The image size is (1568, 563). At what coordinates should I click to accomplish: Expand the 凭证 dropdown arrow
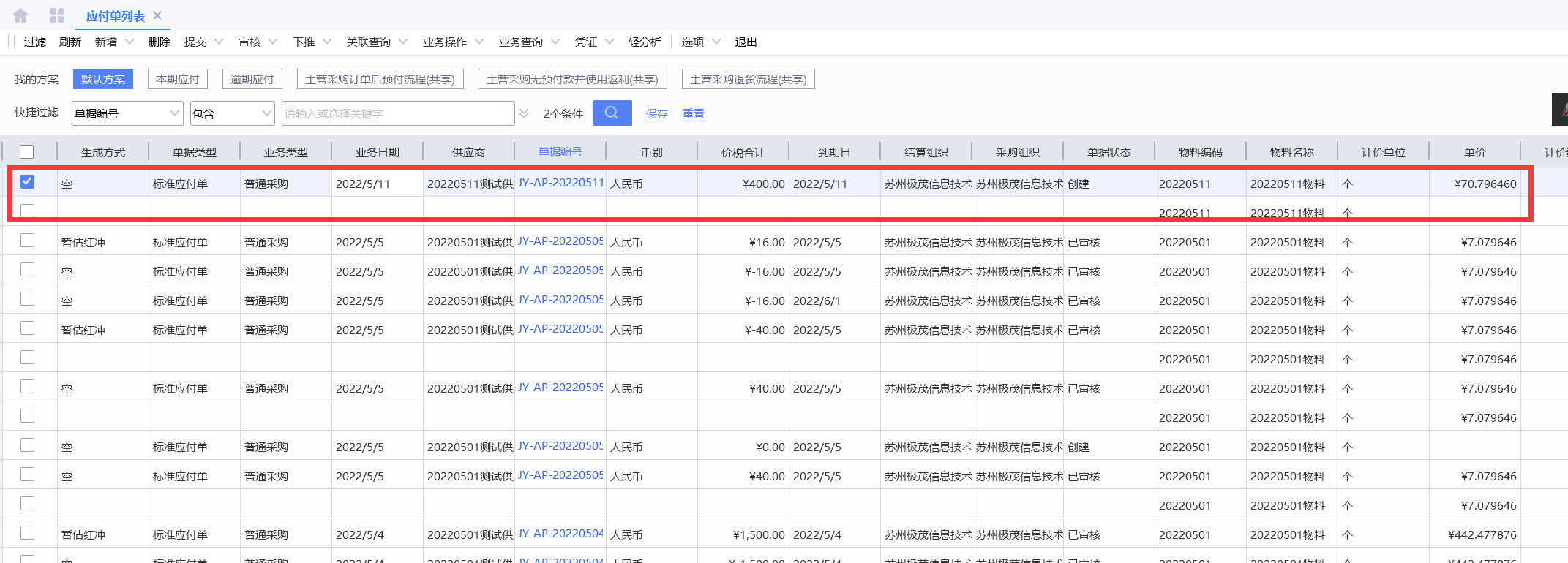609,42
